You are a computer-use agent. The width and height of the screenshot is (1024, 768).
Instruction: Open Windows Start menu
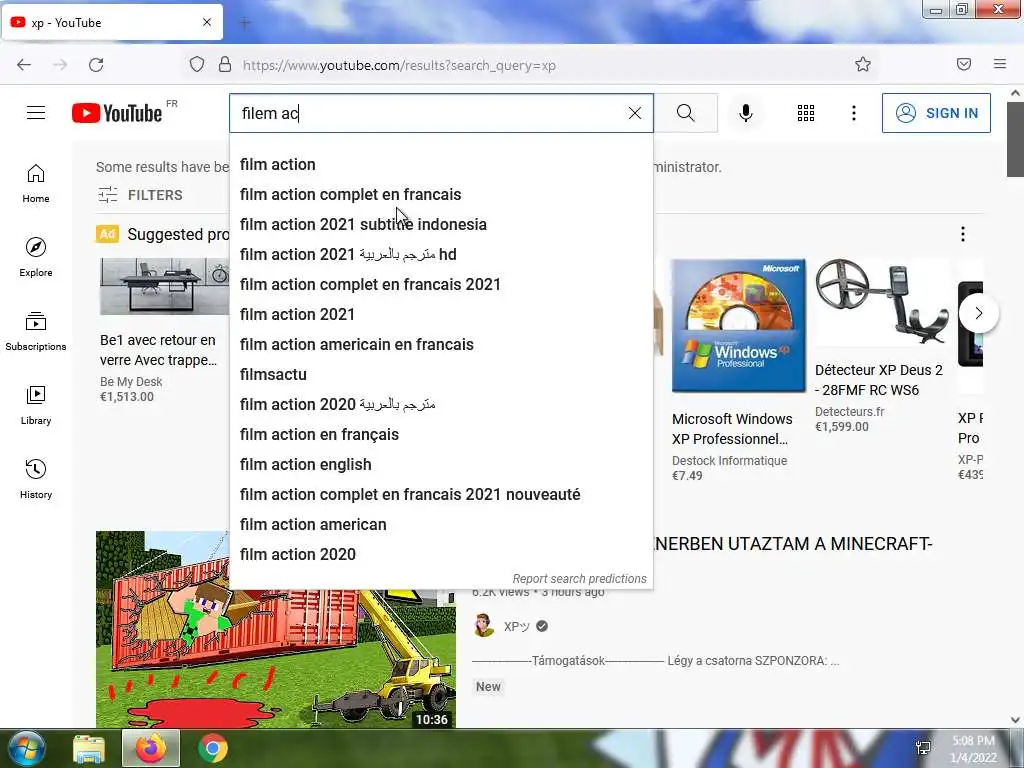click(x=26, y=748)
